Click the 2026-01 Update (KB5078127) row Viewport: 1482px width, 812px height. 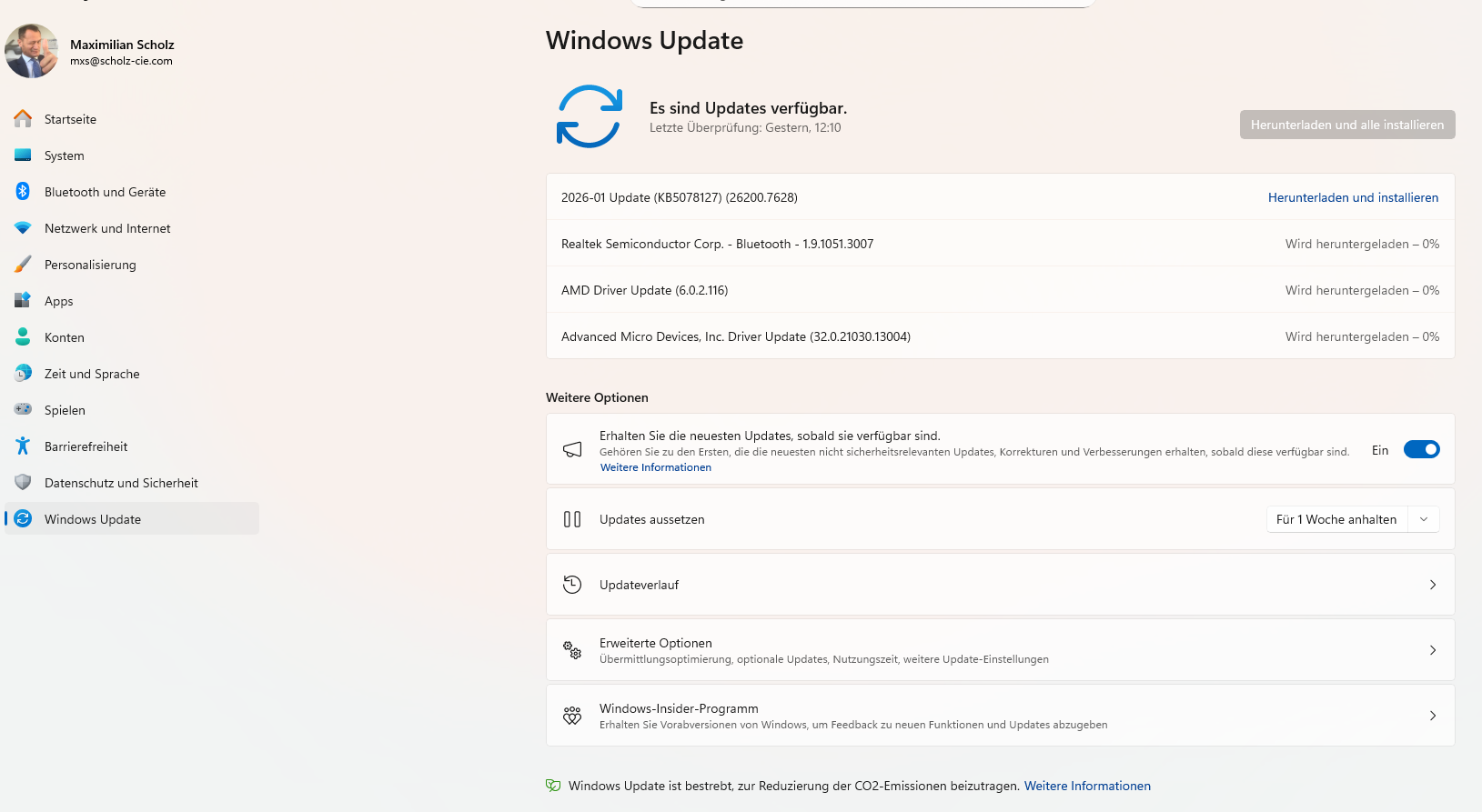(1000, 197)
